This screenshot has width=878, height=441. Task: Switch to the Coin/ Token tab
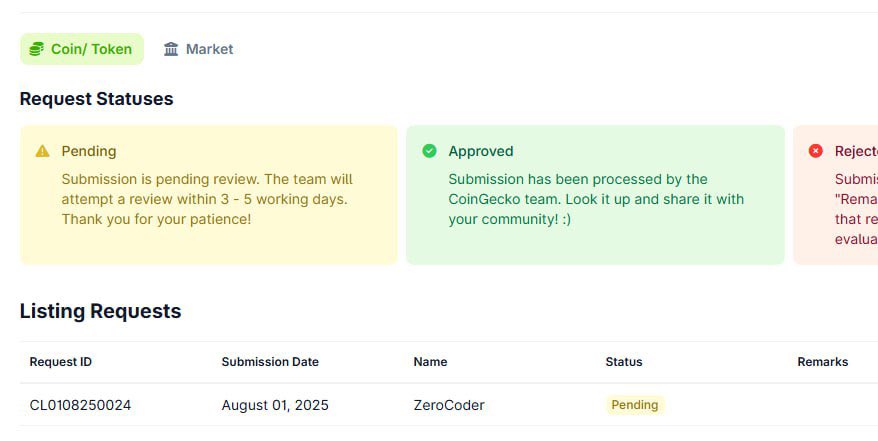tap(82, 49)
